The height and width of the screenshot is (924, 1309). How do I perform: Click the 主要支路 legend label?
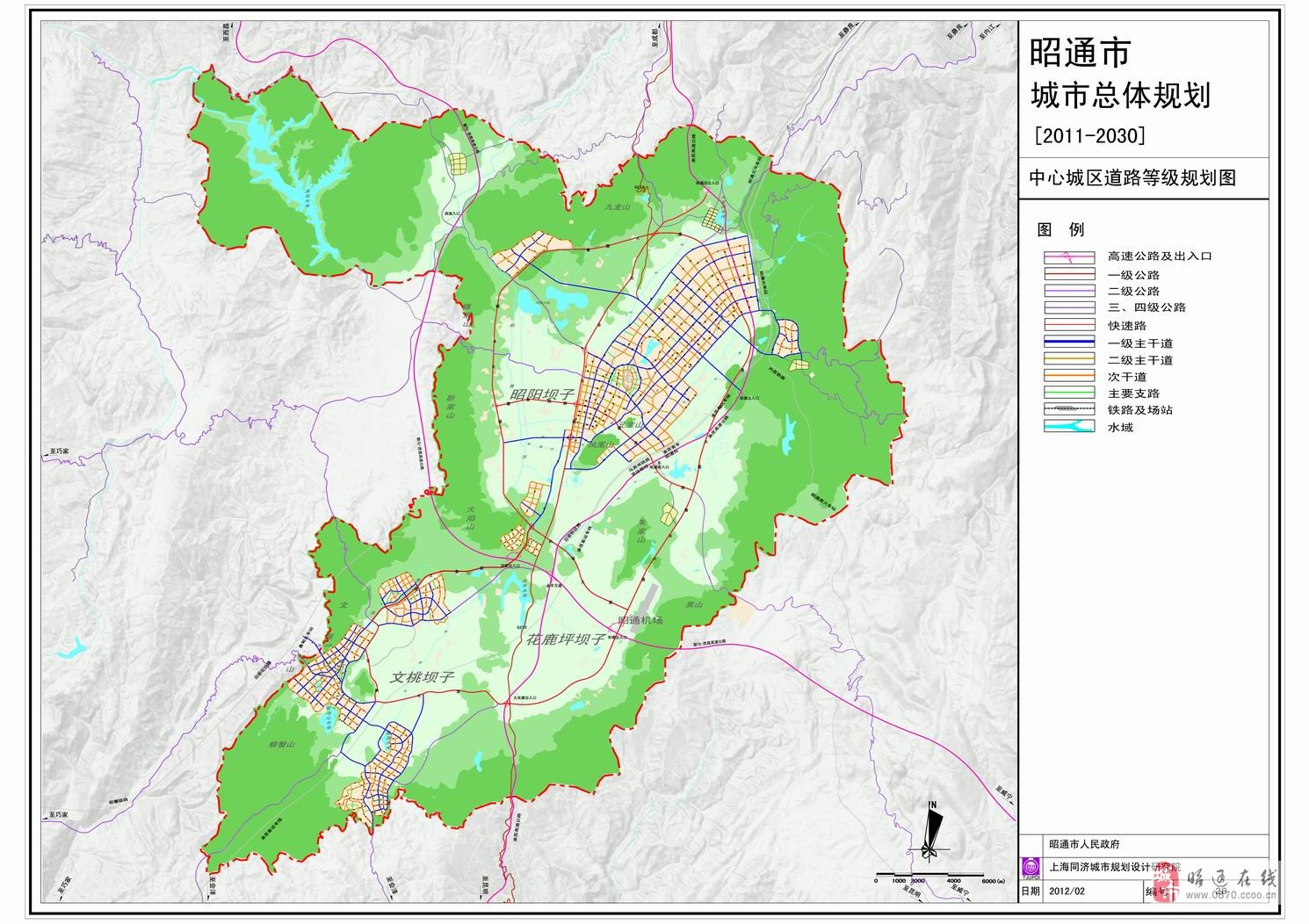click(x=1134, y=393)
